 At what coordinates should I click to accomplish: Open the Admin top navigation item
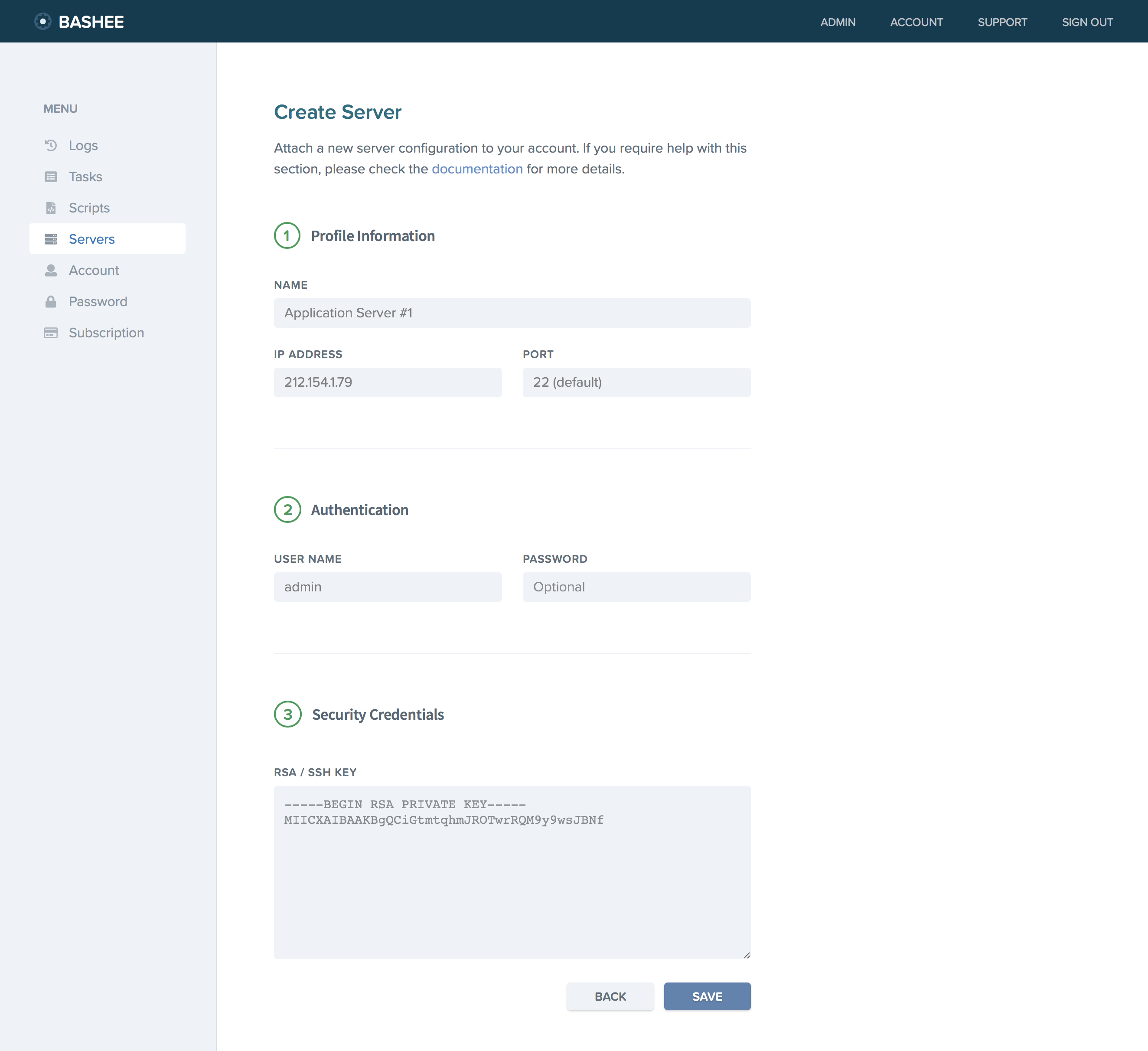pyautogui.click(x=838, y=22)
